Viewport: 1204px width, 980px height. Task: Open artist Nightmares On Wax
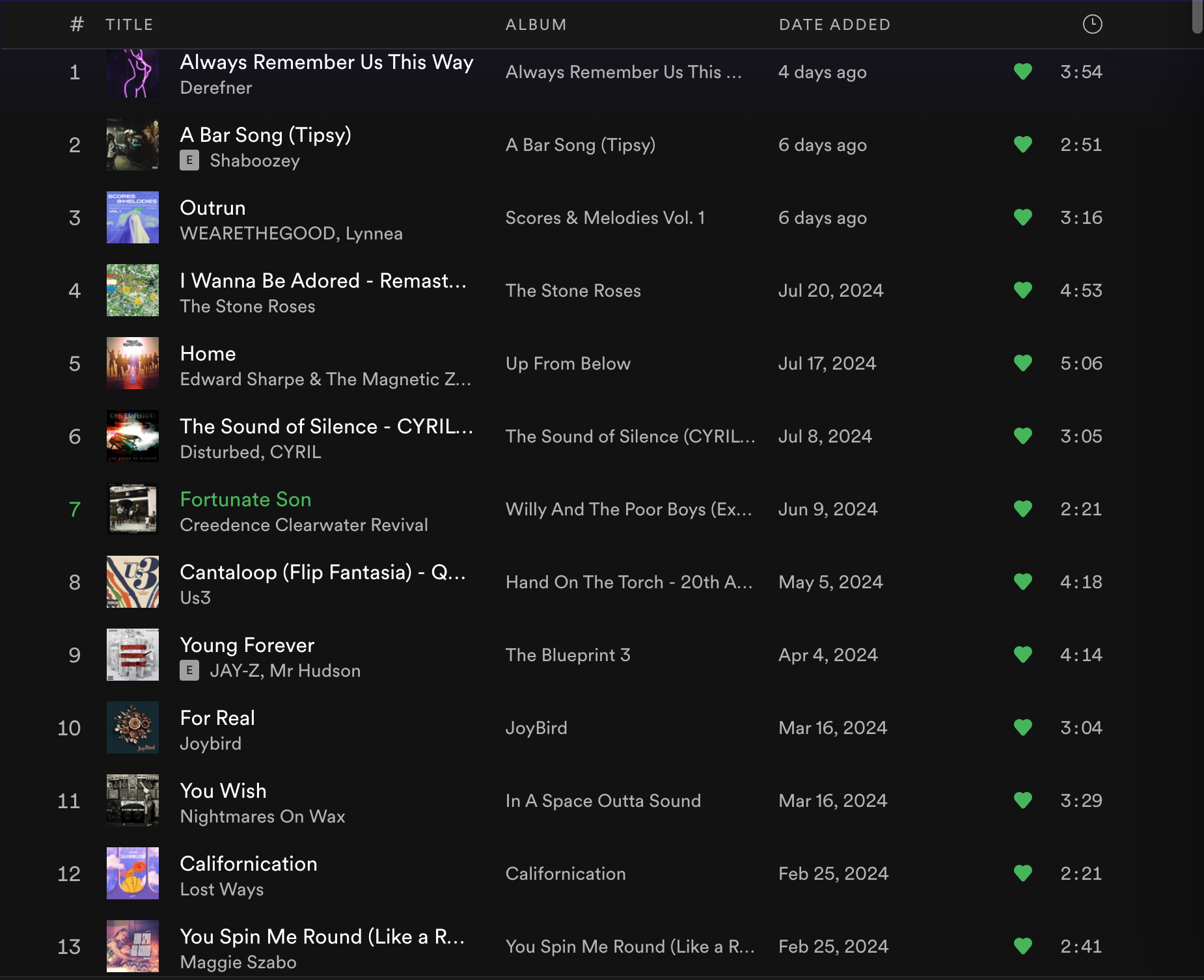[262, 817]
